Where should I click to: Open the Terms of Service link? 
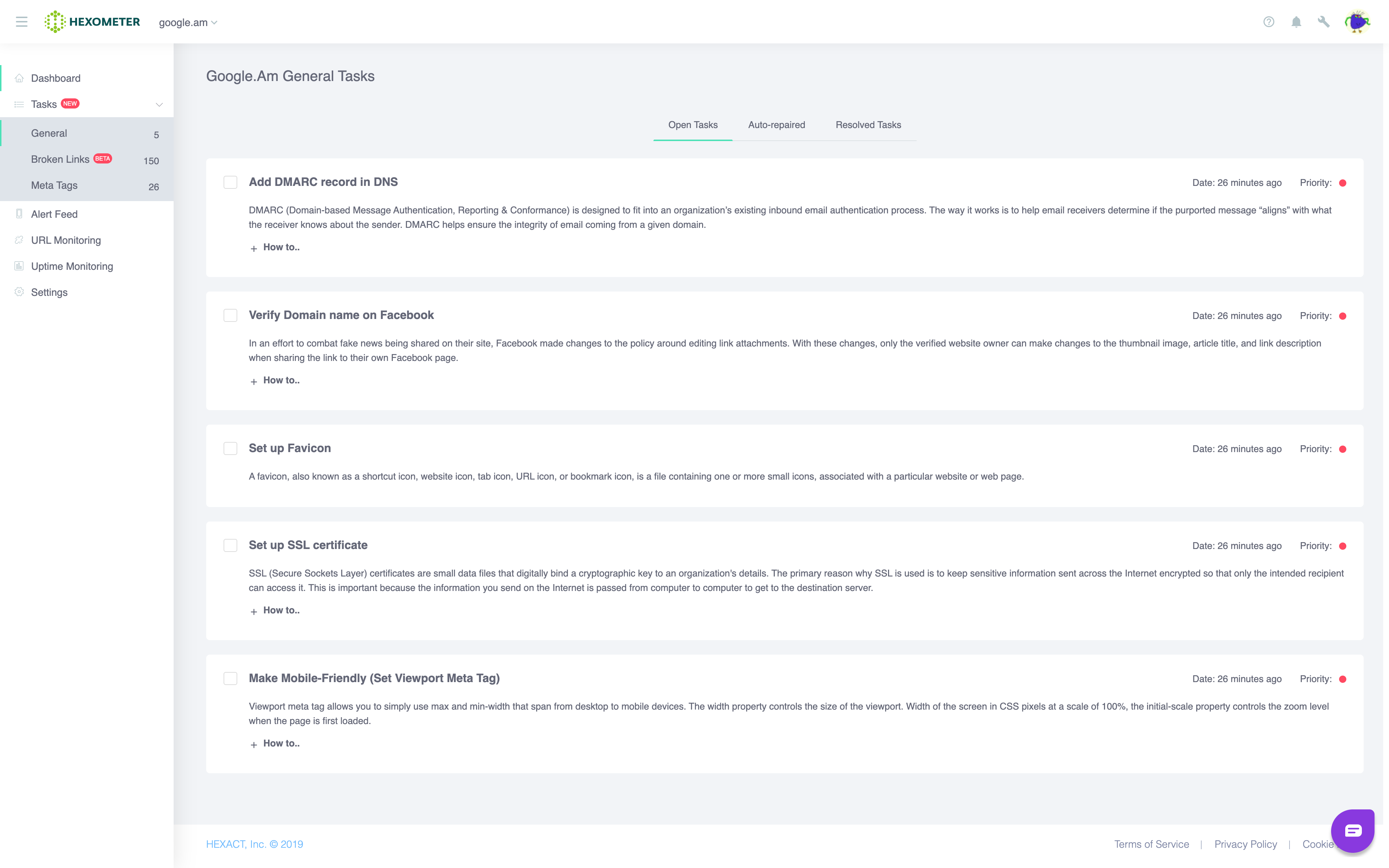coord(1151,844)
